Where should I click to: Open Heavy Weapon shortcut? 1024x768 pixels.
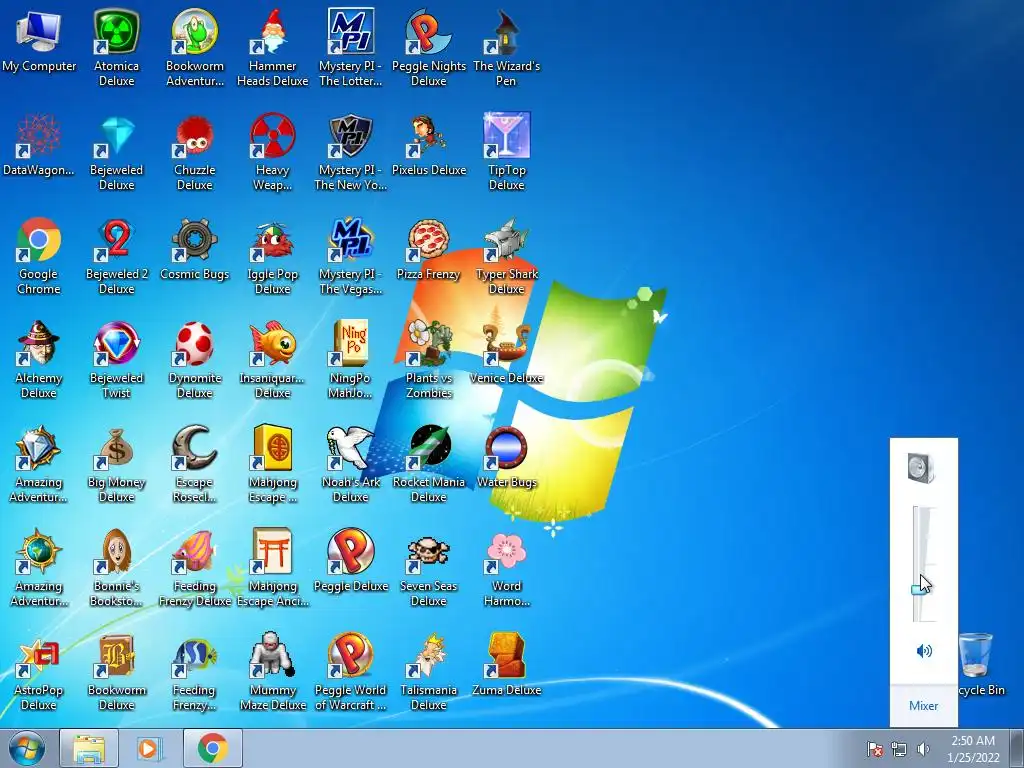pyautogui.click(x=272, y=152)
